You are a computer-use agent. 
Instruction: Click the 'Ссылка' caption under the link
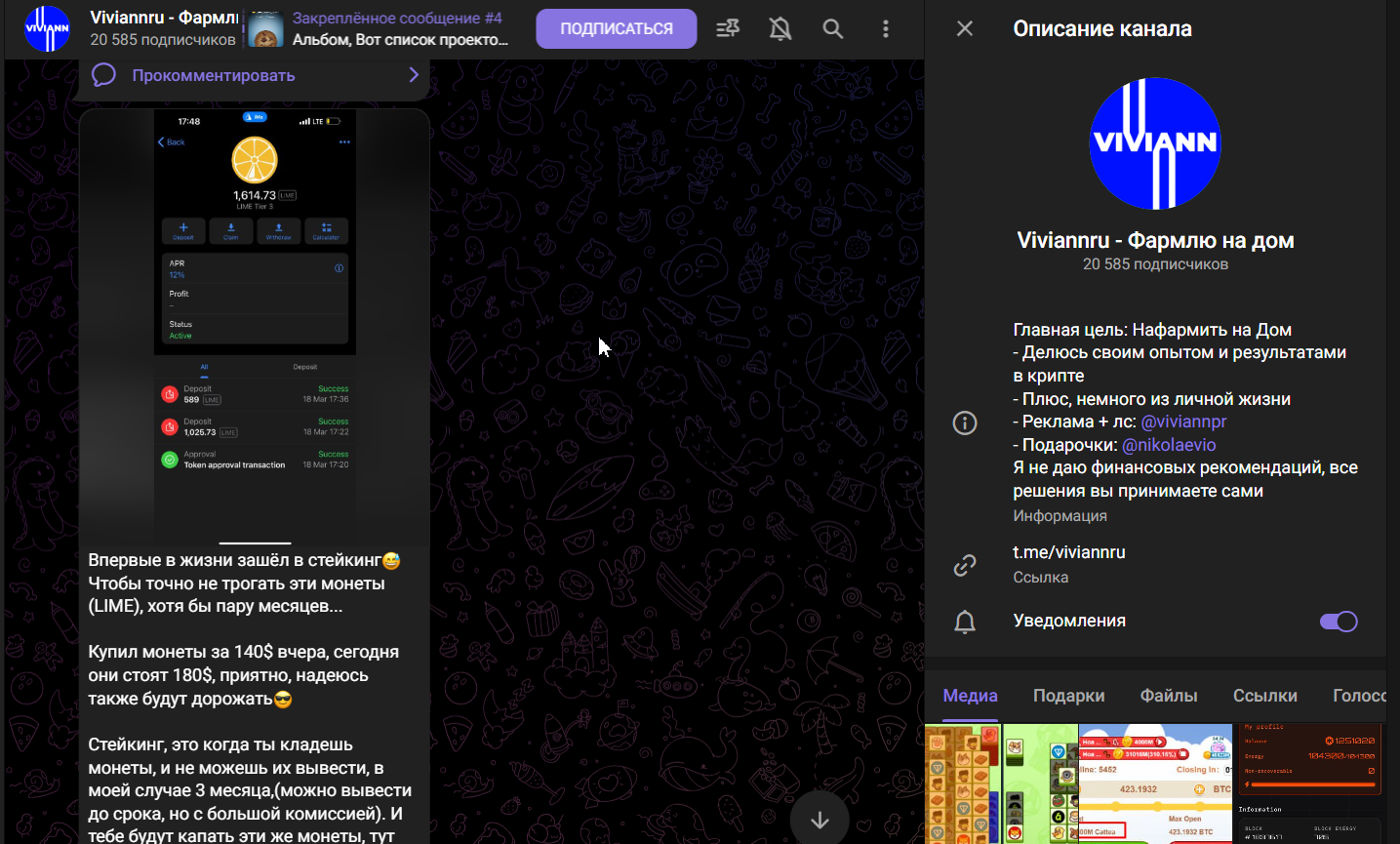tap(1040, 578)
